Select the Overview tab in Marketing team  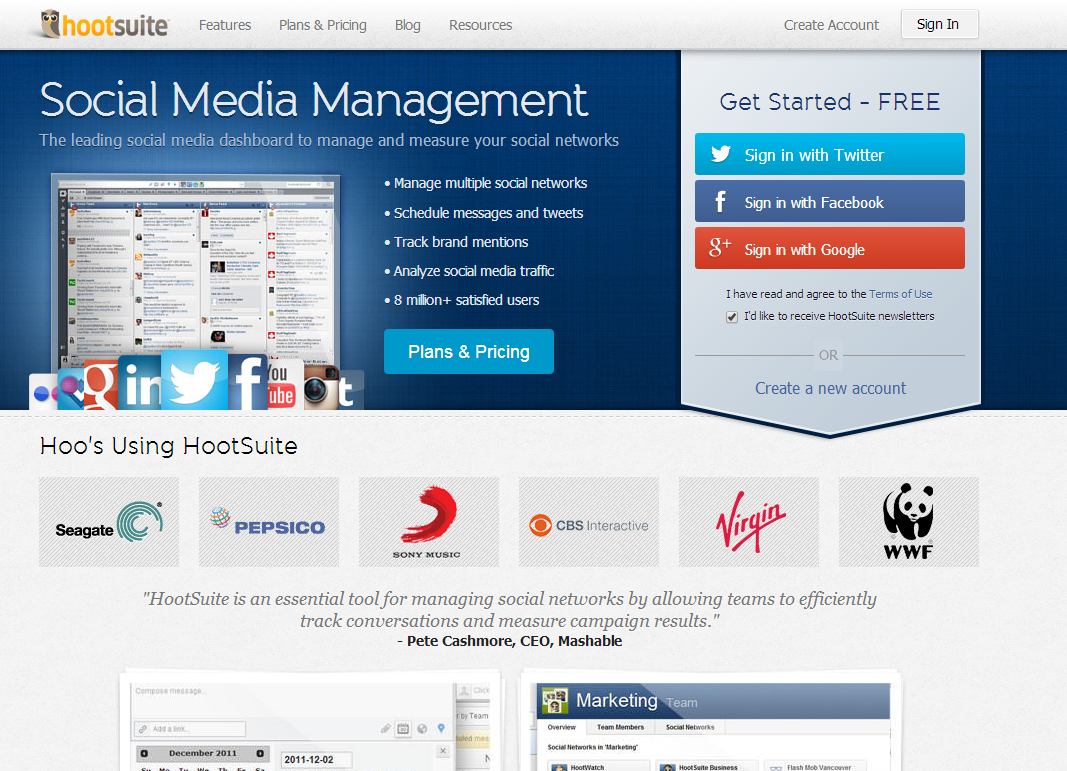point(562,727)
